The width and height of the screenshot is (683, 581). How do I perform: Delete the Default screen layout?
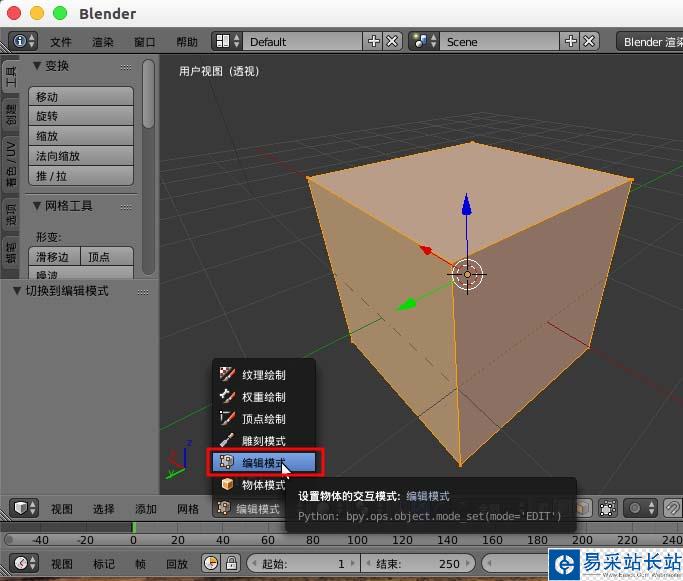point(392,41)
